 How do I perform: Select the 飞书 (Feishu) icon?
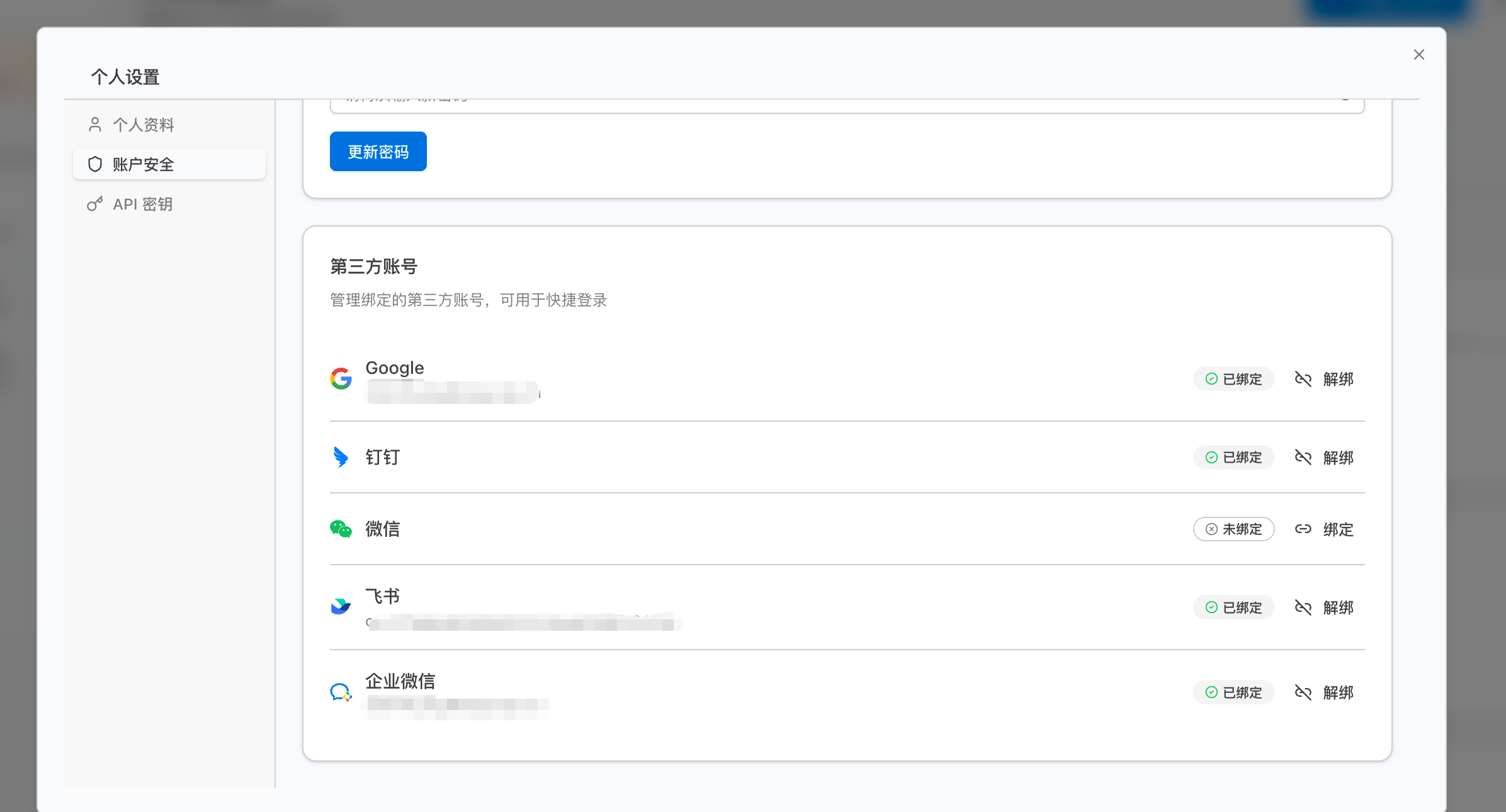(341, 606)
